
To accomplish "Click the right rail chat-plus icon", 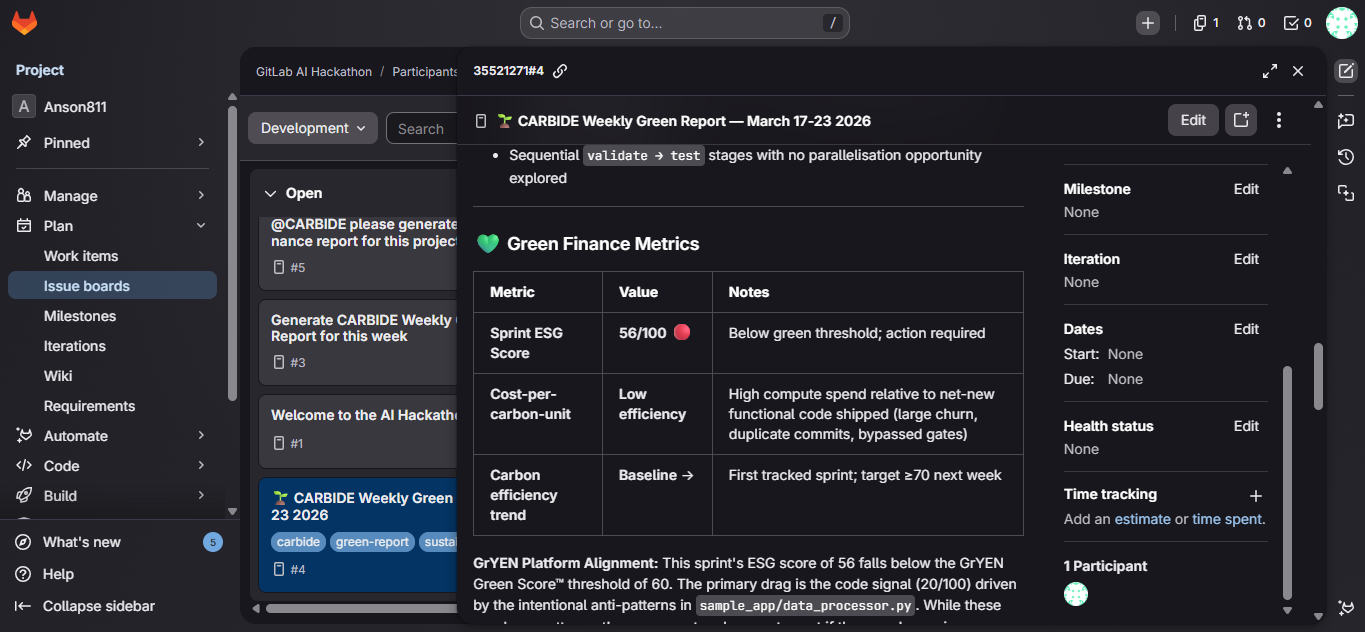I will [1346, 120].
